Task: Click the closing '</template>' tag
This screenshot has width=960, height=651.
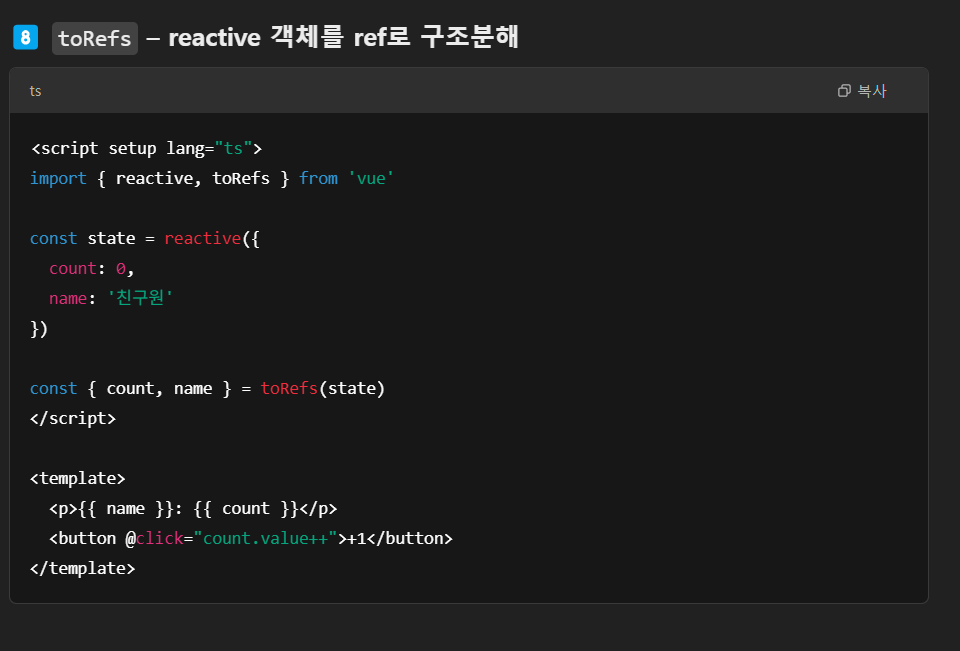Action: pos(83,568)
